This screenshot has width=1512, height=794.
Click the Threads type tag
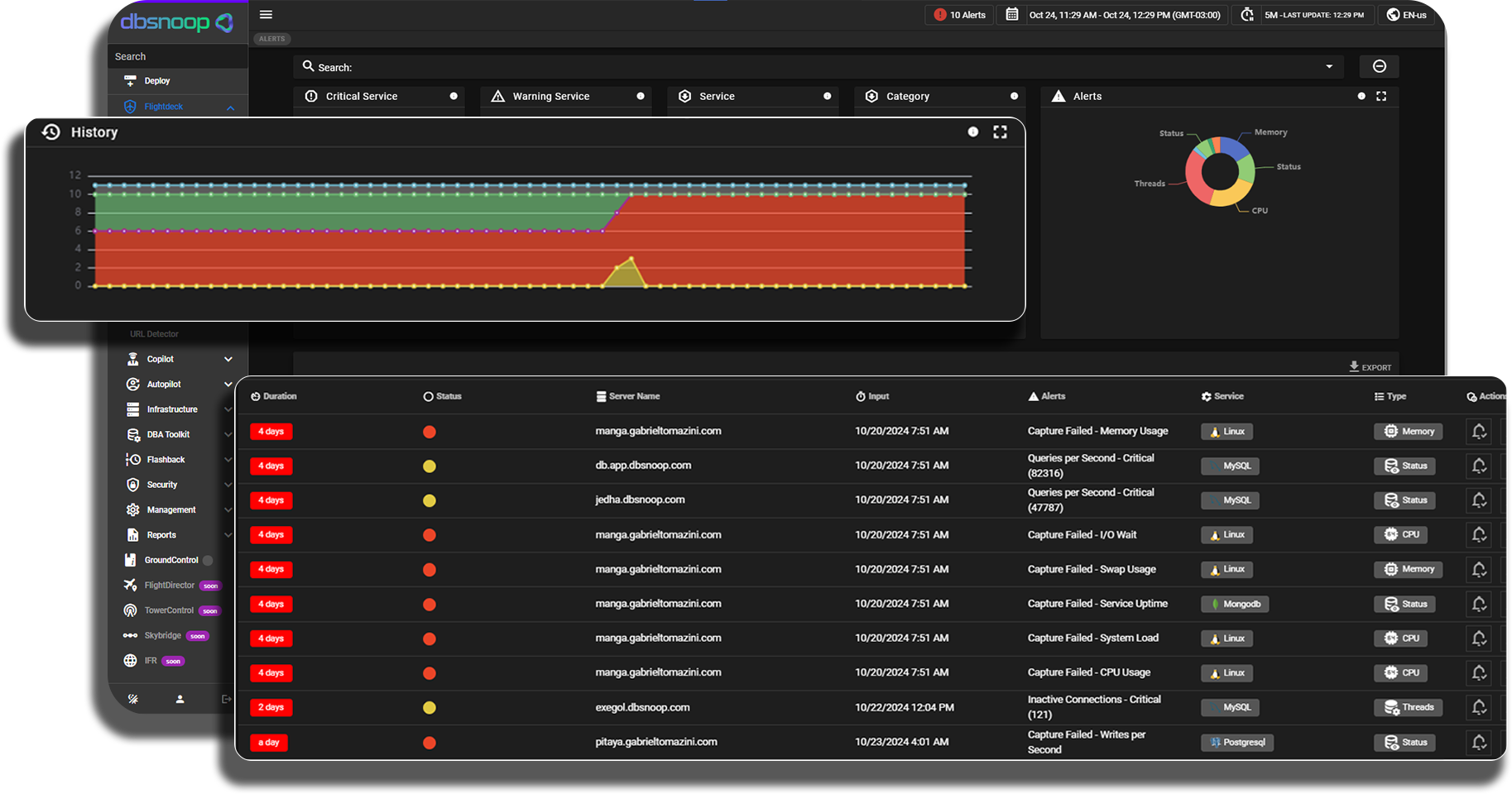(x=1409, y=707)
